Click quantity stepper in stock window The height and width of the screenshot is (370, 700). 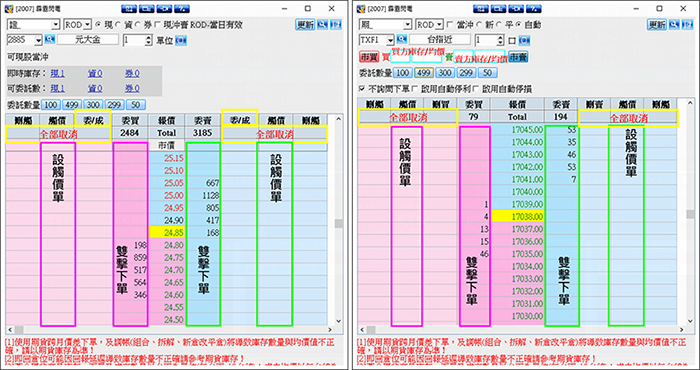pyautogui.click(x=148, y=40)
